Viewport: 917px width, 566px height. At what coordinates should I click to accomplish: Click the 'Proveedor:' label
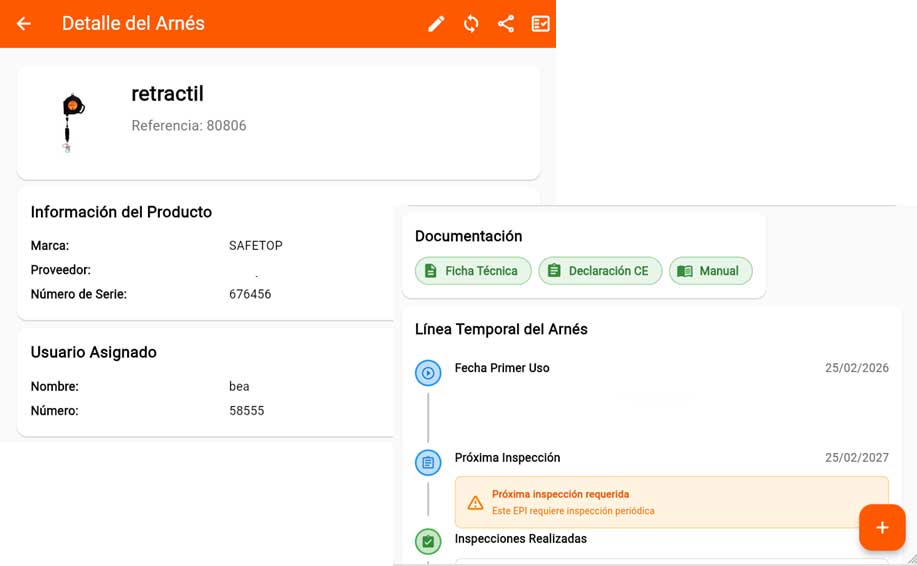[x=60, y=270]
